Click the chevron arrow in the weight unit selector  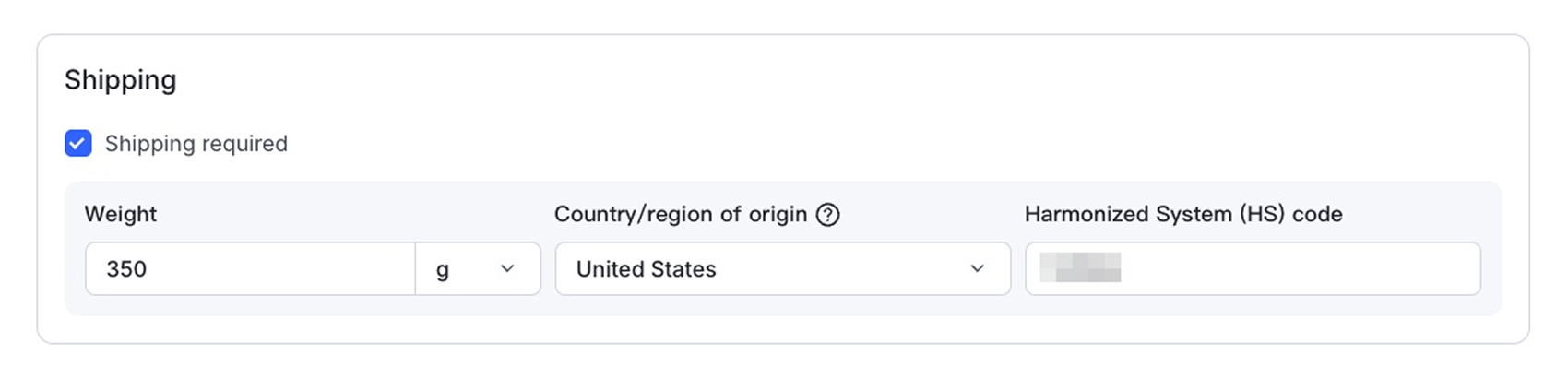506,268
